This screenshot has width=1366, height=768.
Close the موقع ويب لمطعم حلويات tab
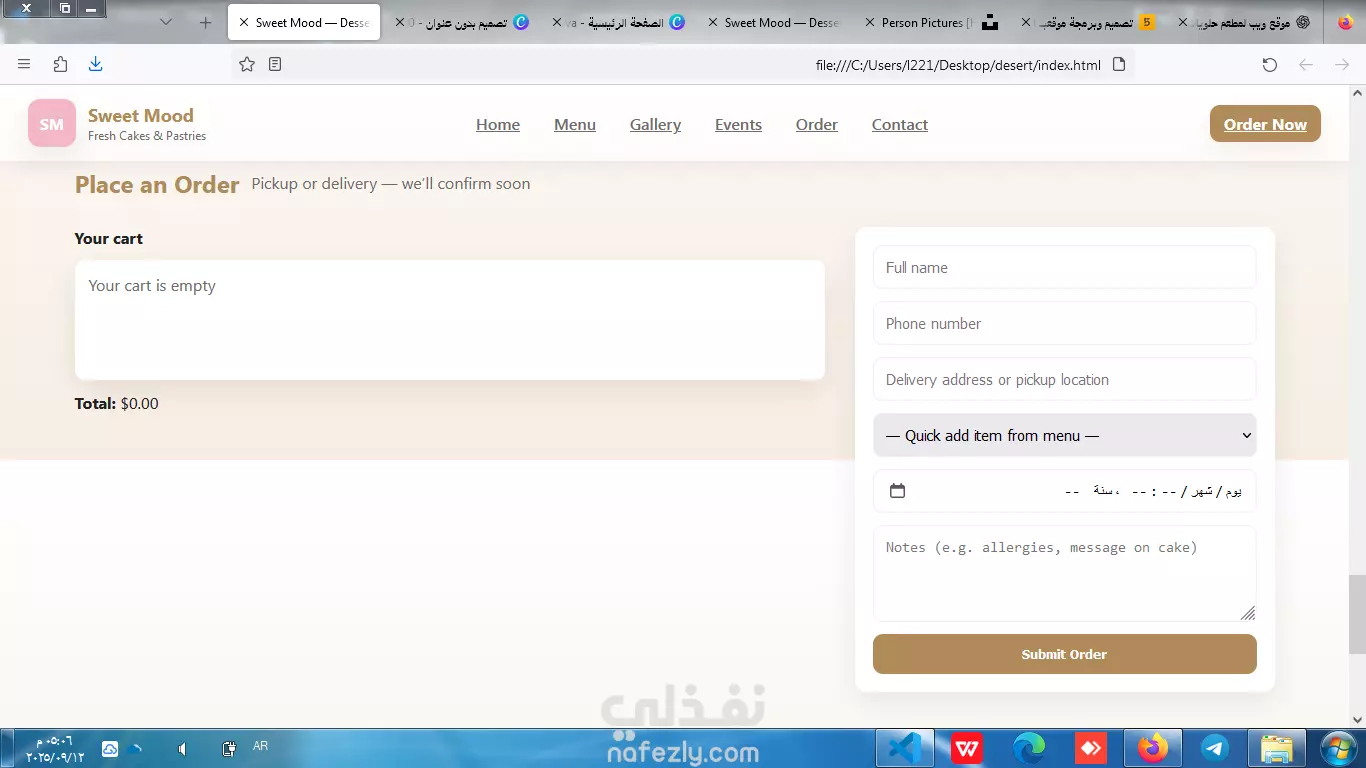[1183, 22]
